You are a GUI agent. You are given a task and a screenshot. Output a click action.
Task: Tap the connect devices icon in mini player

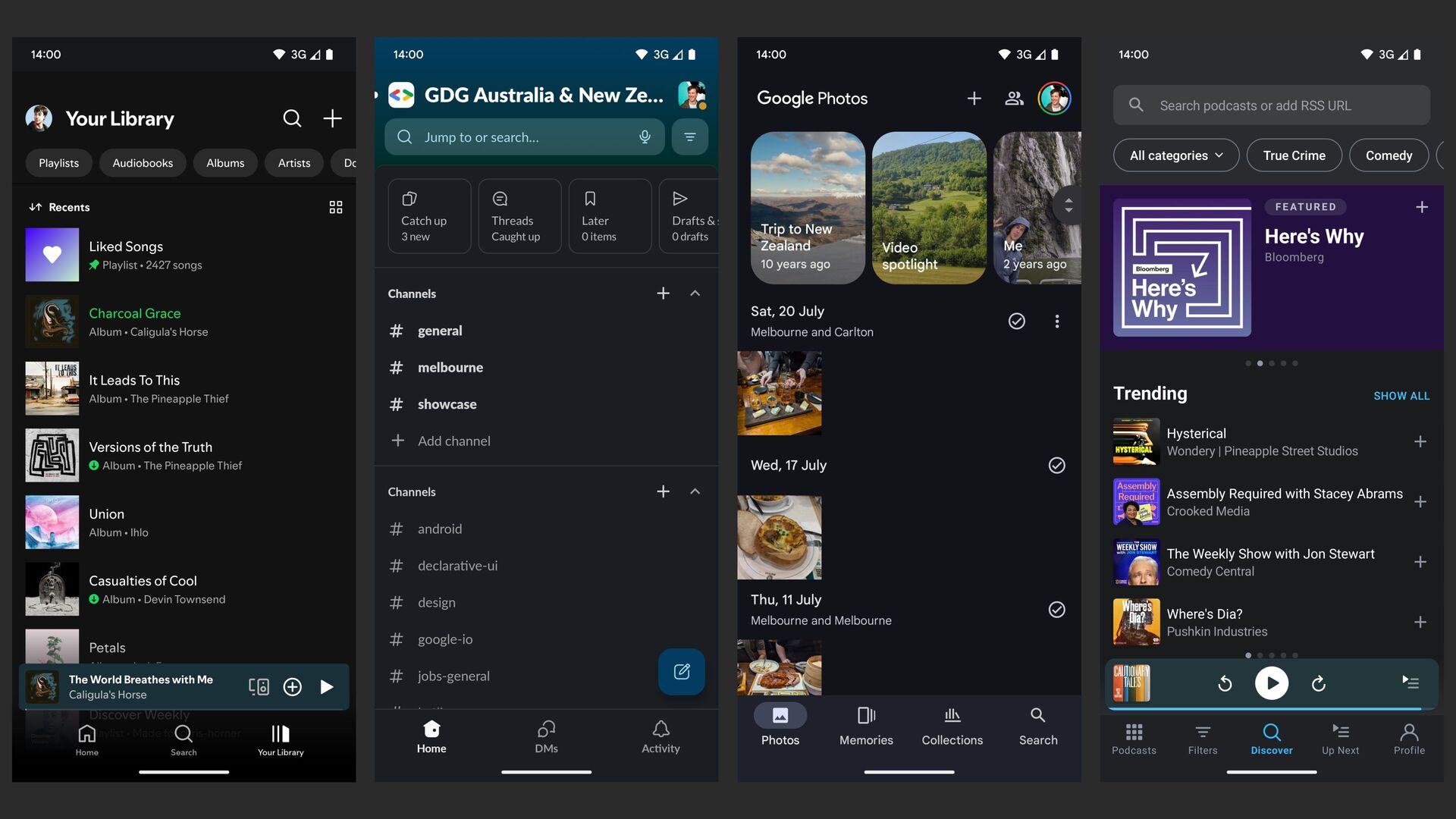[259, 687]
